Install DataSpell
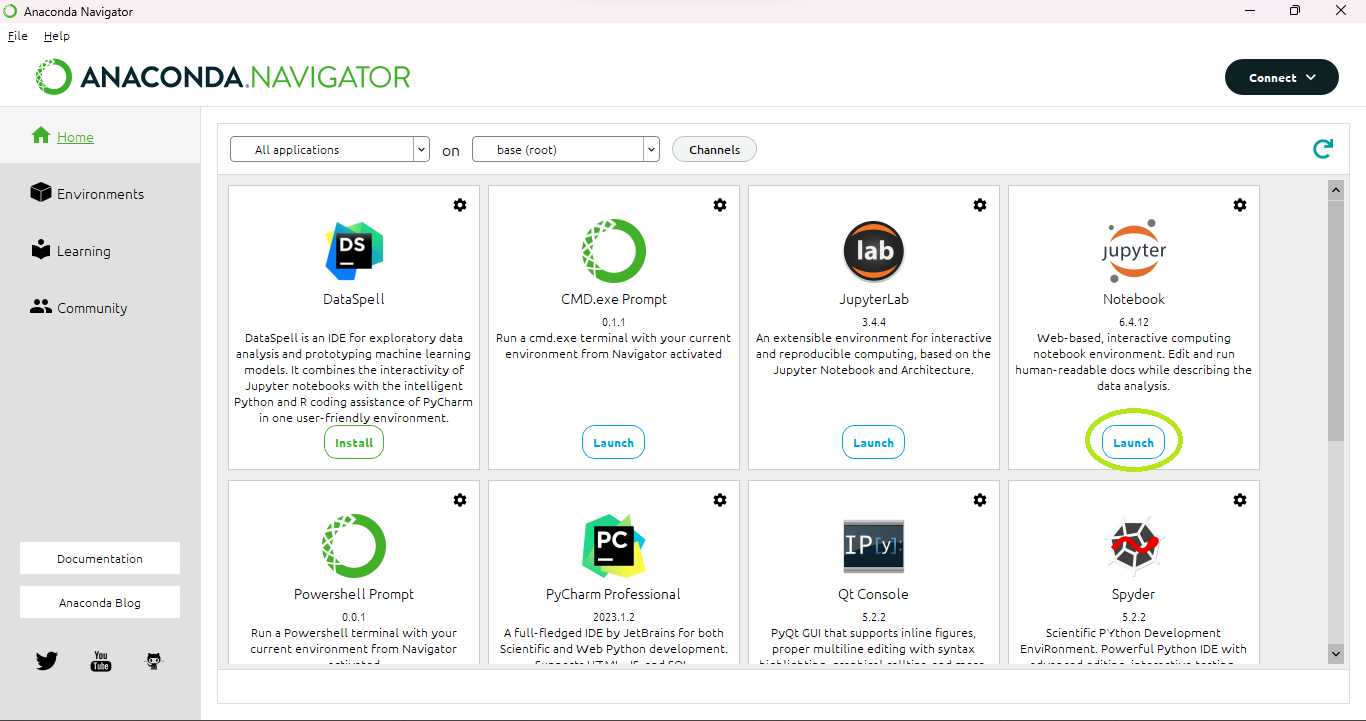Viewport: 1366px width, 721px height. [354, 443]
